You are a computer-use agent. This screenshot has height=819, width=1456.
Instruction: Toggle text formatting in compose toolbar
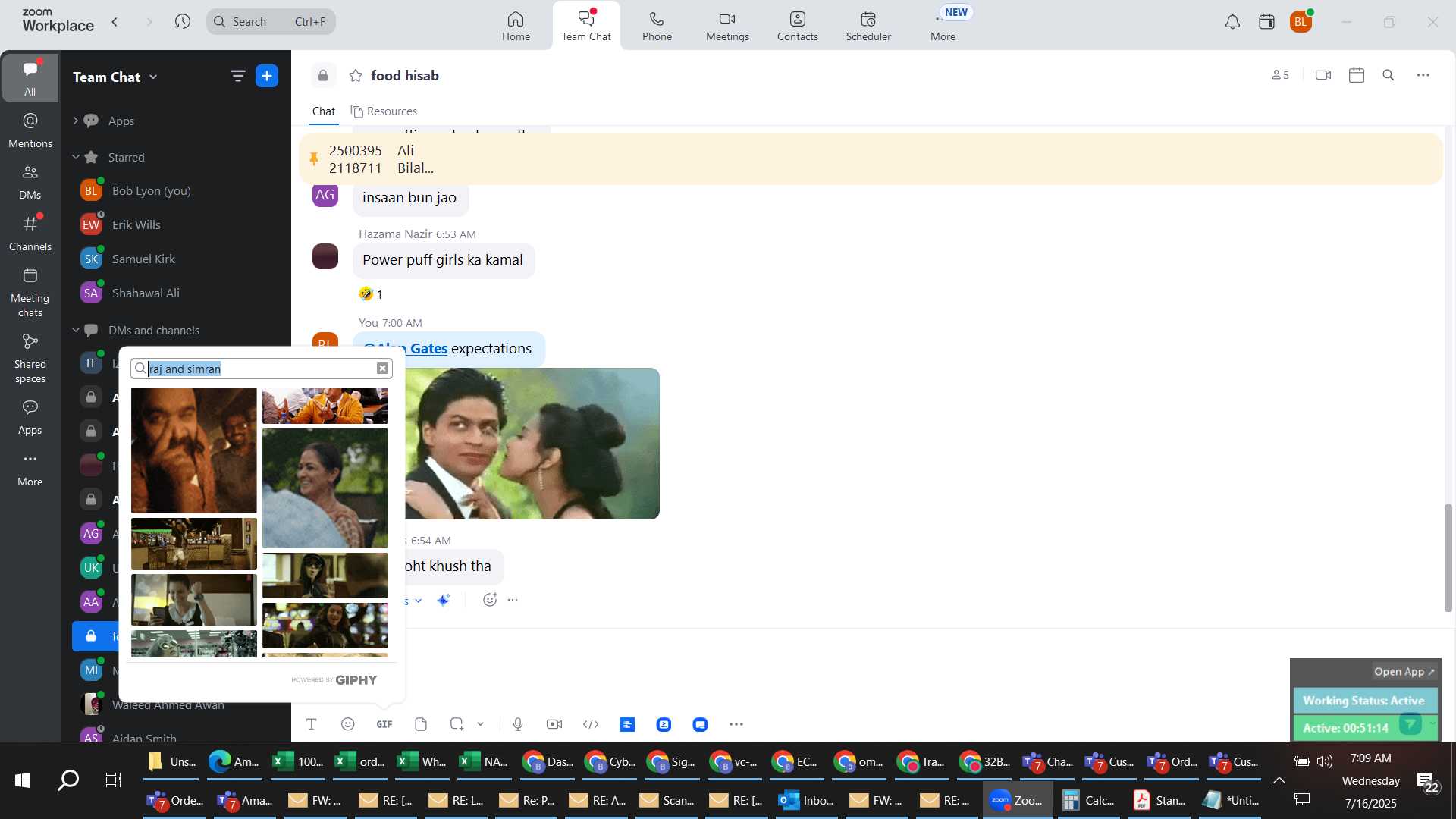click(312, 724)
